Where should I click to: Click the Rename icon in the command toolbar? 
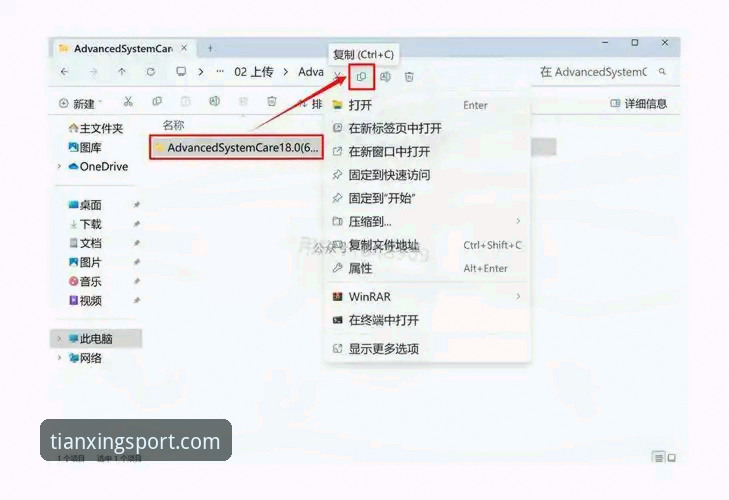(214, 101)
